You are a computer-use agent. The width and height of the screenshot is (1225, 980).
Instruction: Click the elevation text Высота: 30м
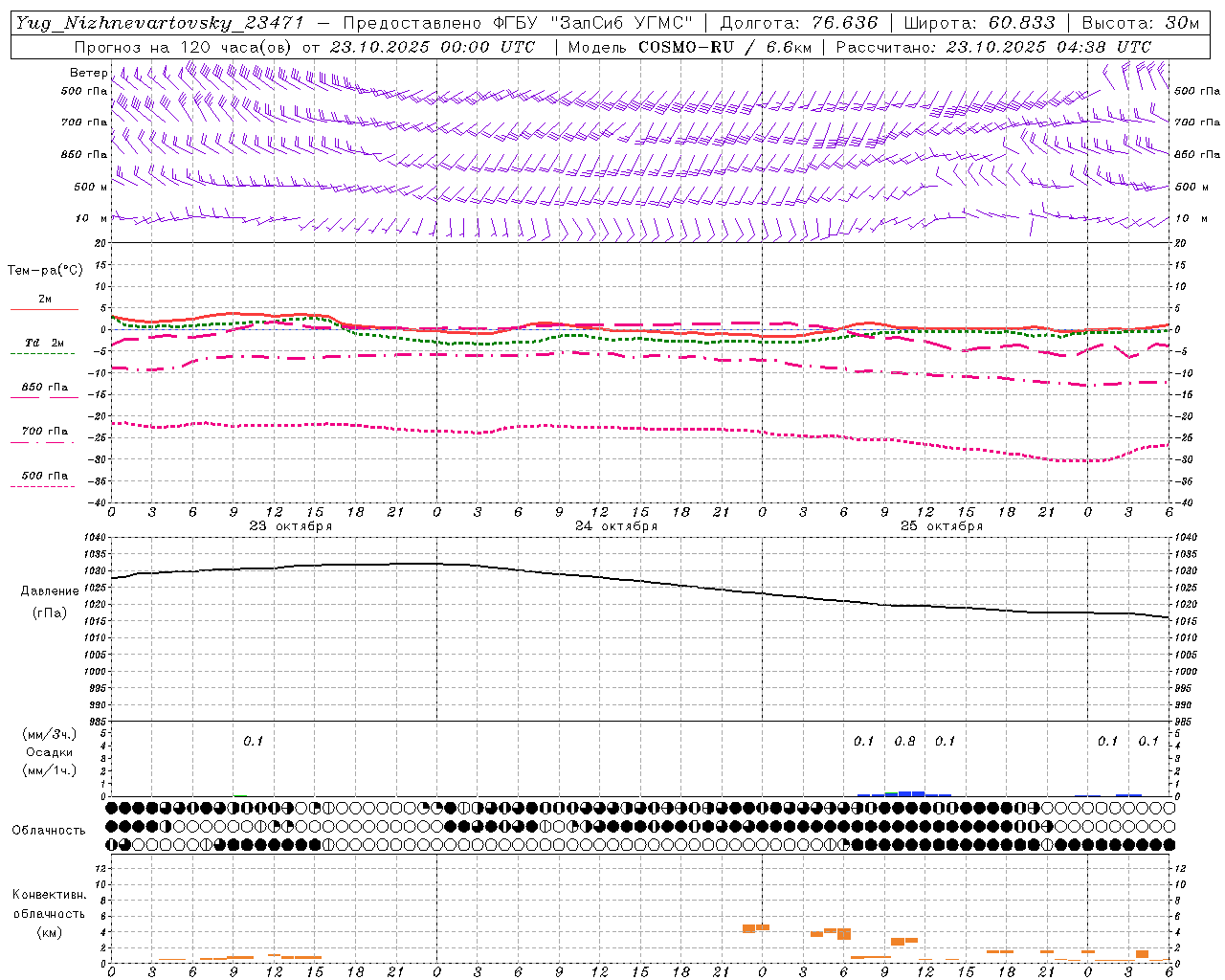pyautogui.click(x=1140, y=23)
